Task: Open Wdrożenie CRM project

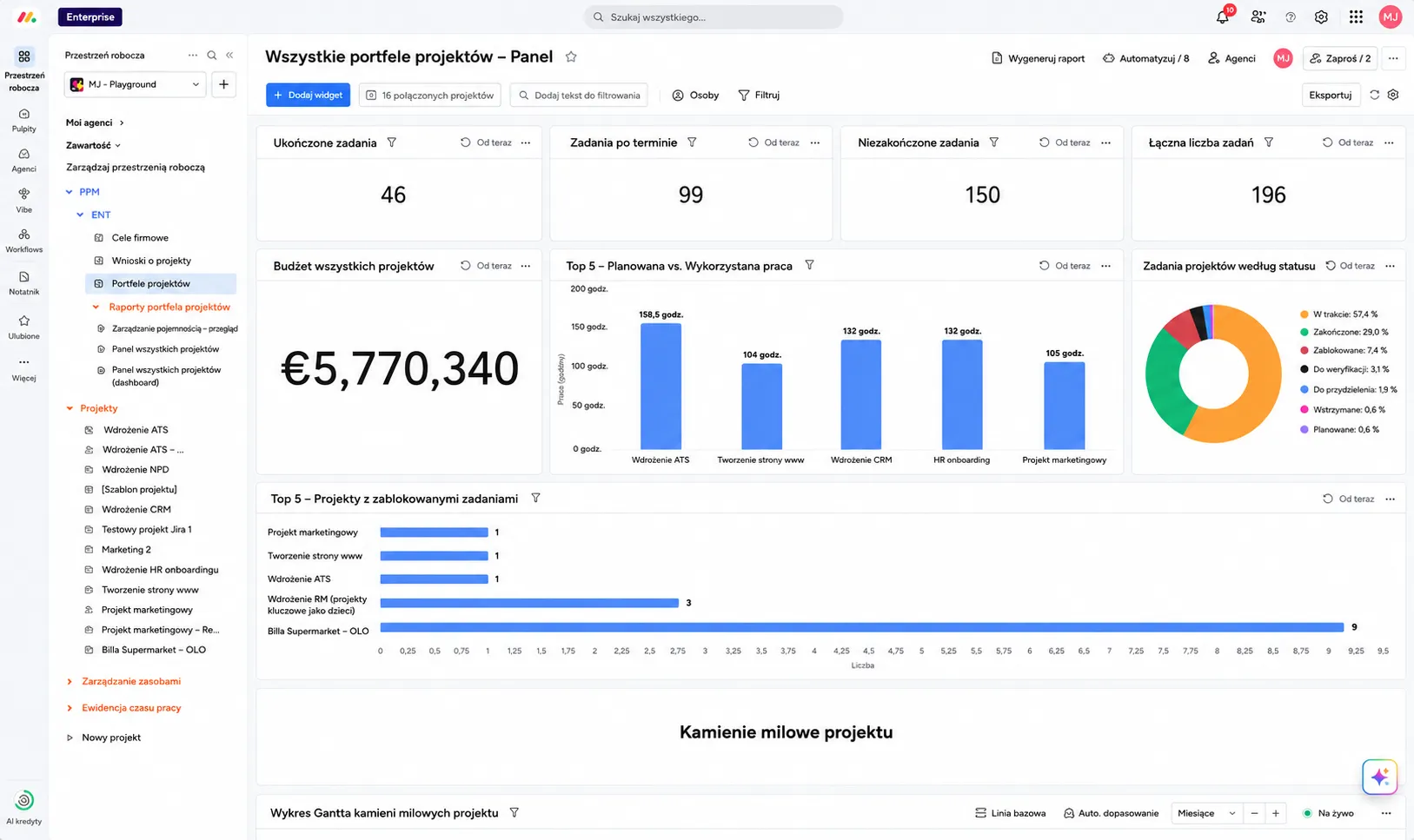Action: coord(136,509)
